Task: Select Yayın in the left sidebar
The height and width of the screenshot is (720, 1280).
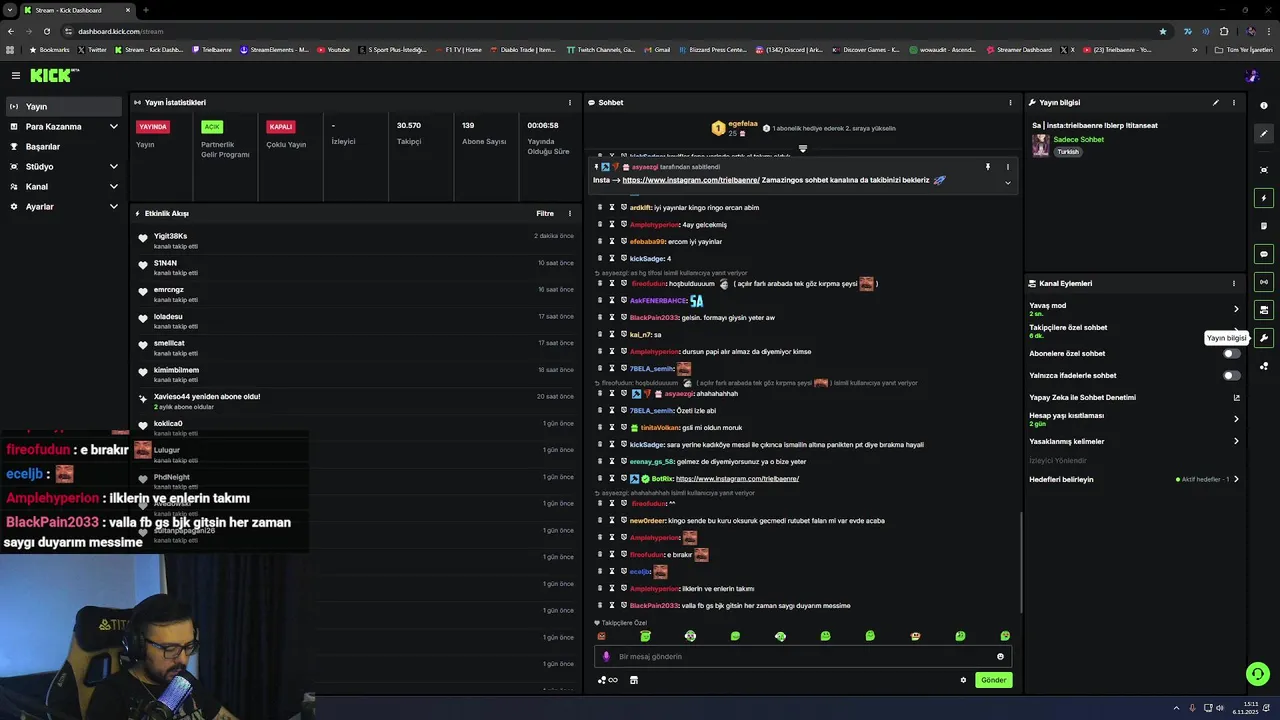Action: coord(64,106)
